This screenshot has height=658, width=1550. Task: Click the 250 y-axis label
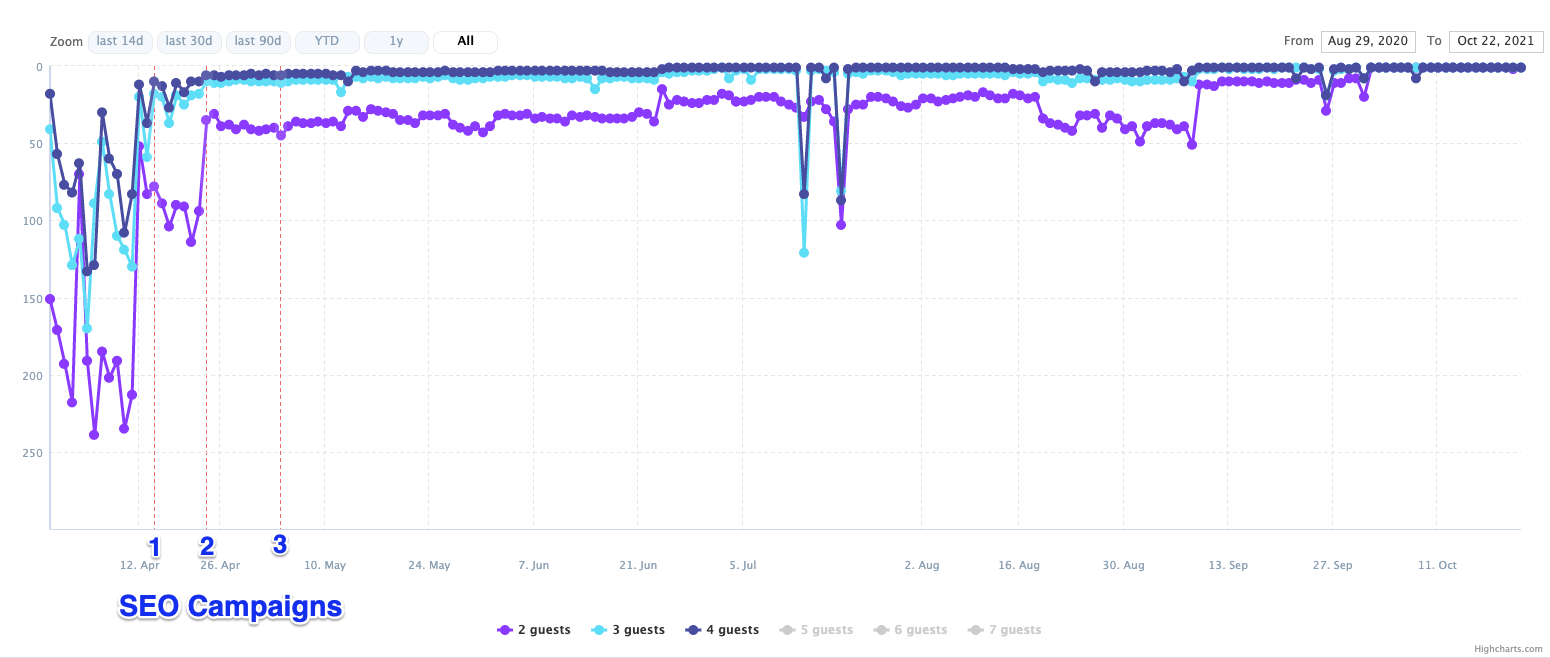click(x=32, y=453)
